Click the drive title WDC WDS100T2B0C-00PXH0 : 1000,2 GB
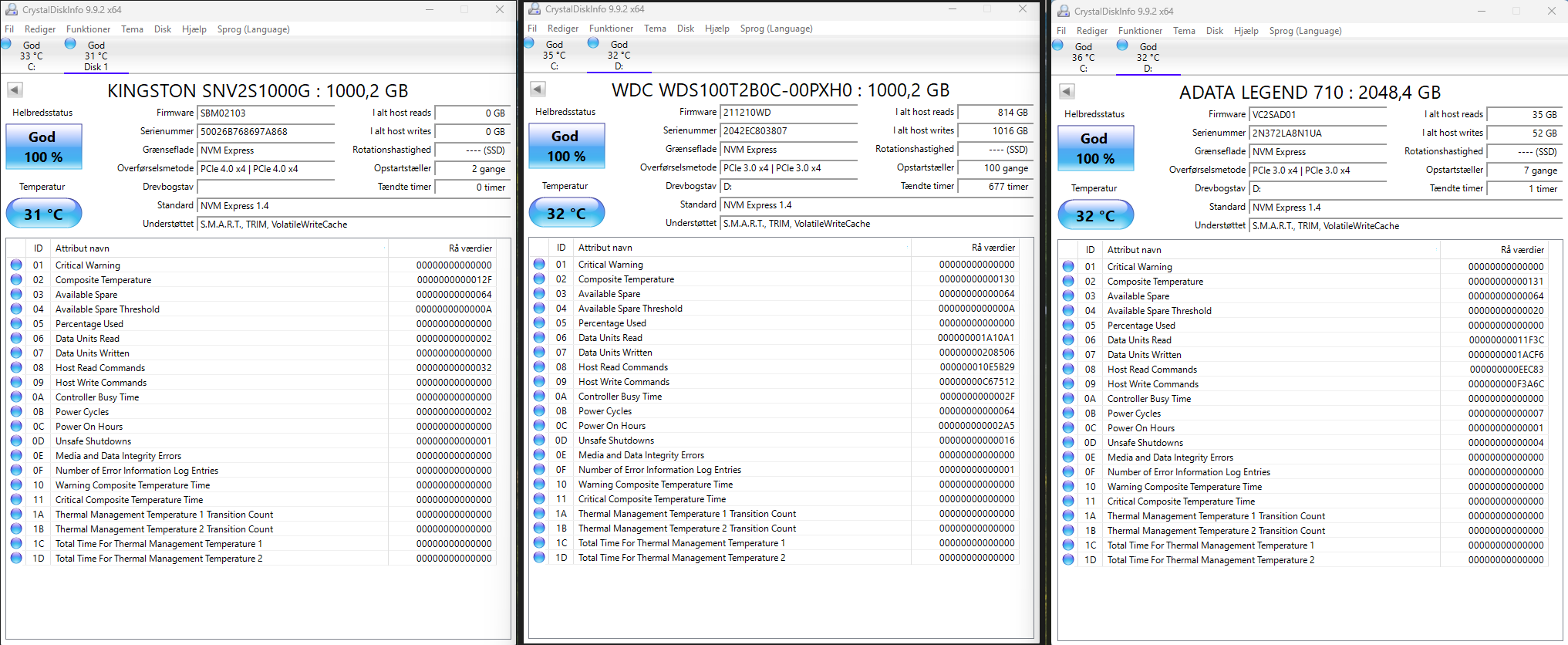 pyautogui.click(x=781, y=89)
